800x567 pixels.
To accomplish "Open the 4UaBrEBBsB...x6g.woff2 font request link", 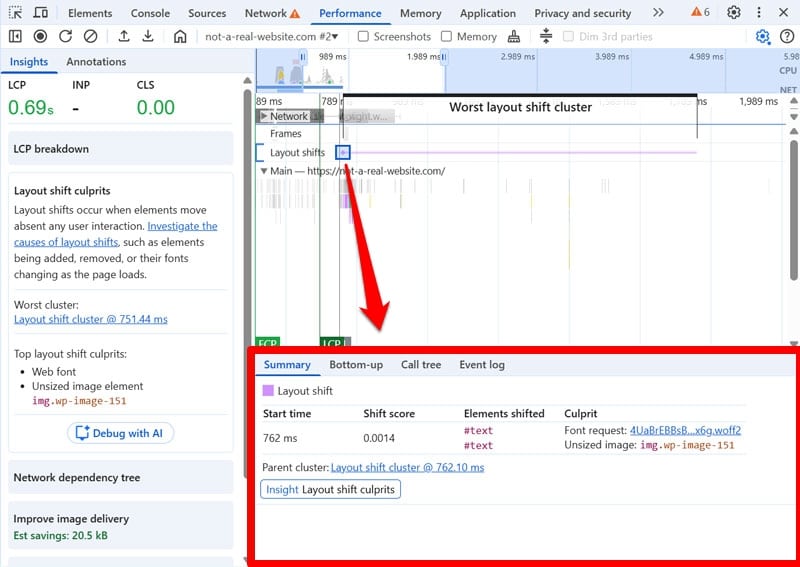I will coord(685,430).
